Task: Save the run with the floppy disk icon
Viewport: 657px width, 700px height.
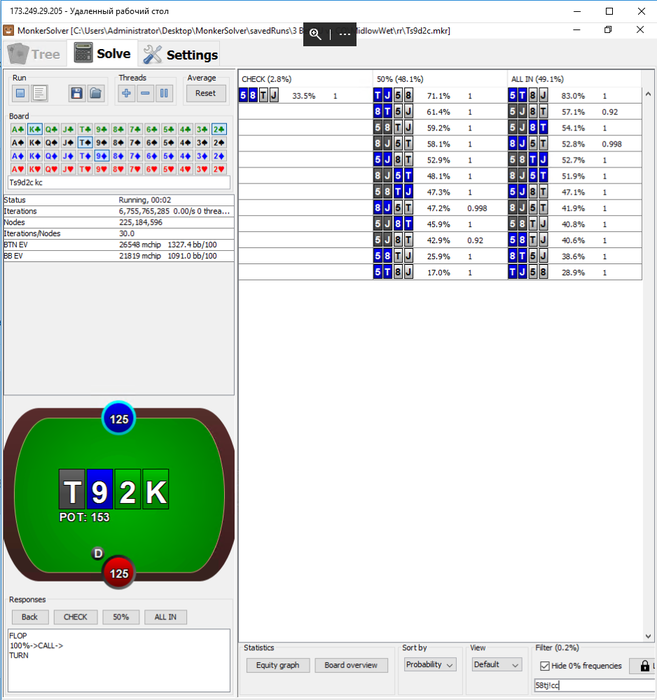Action: (77, 93)
